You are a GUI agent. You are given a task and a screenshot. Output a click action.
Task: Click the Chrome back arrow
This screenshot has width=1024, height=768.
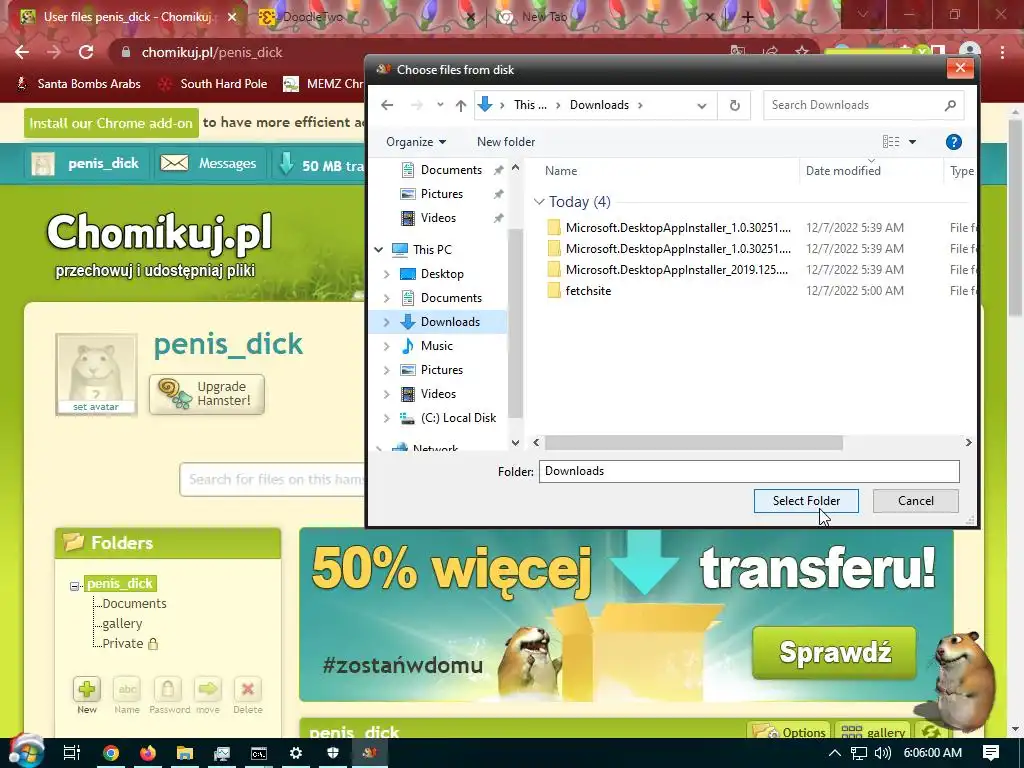pyautogui.click(x=22, y=52)
